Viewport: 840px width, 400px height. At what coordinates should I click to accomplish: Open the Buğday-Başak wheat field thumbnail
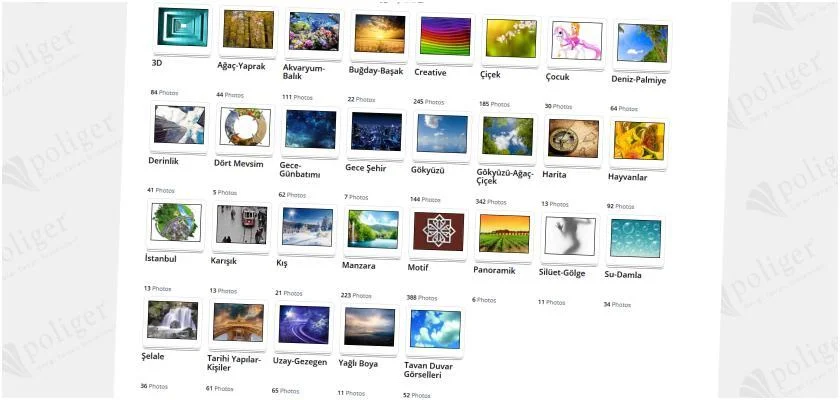coord(380,34)
